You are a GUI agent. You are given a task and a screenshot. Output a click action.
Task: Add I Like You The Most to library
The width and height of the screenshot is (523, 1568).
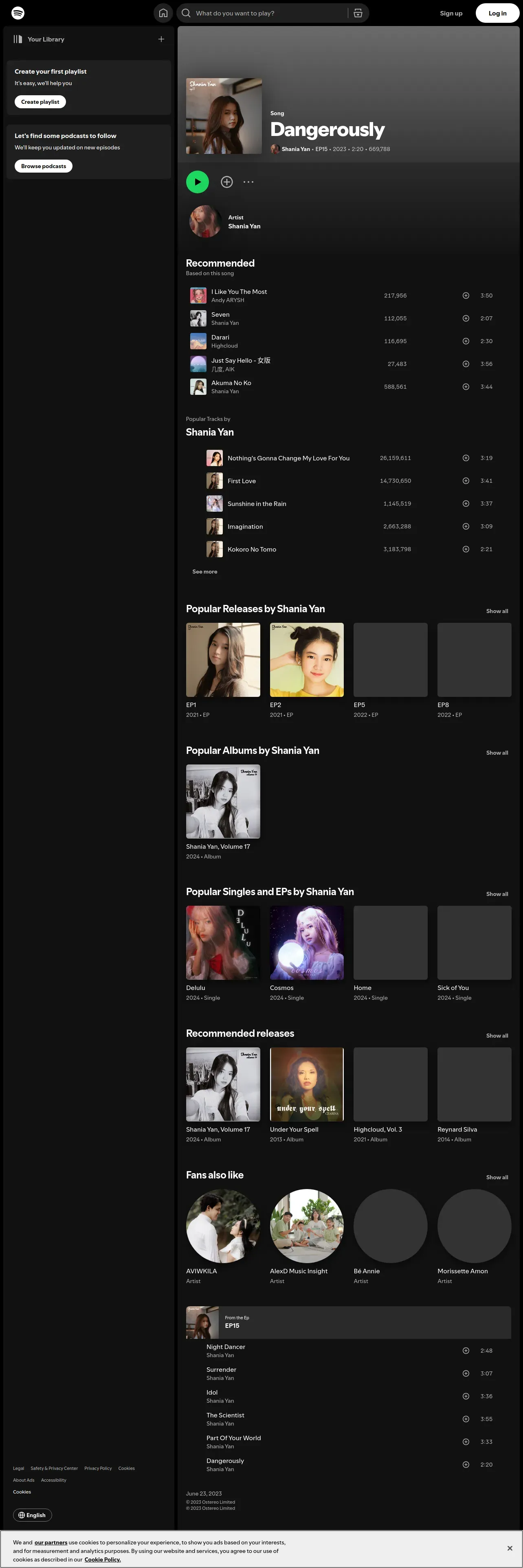(466, 295)
